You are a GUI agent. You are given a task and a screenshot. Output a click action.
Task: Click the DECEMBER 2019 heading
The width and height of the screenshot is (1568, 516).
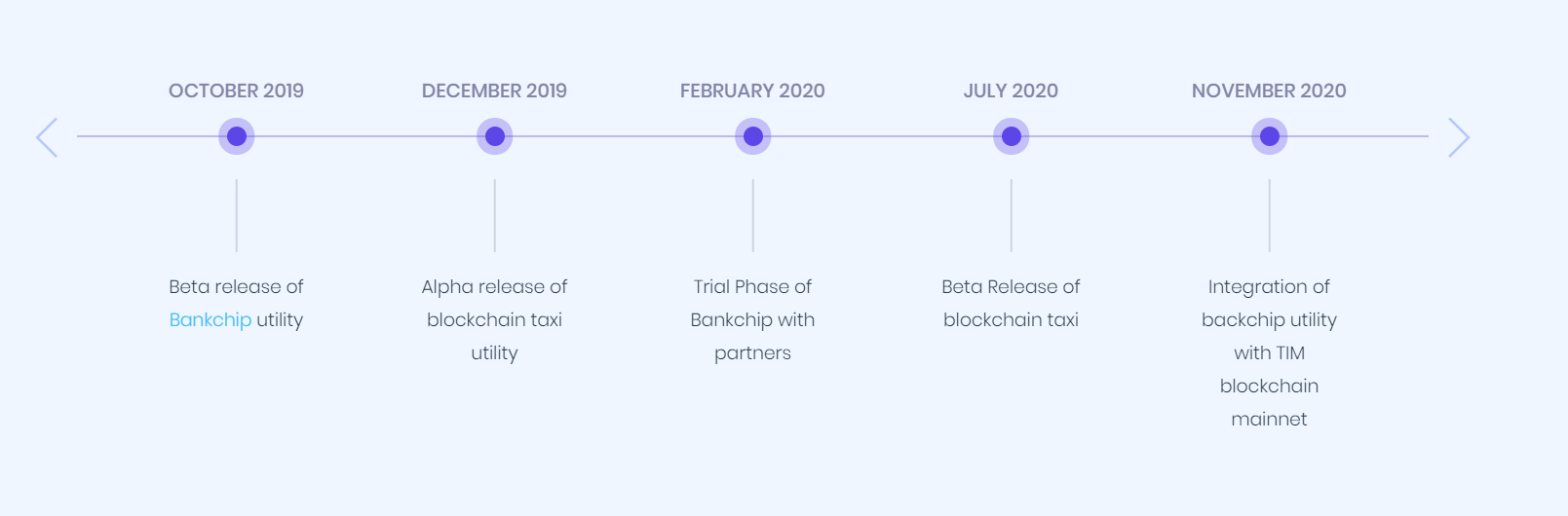point(495,91)
